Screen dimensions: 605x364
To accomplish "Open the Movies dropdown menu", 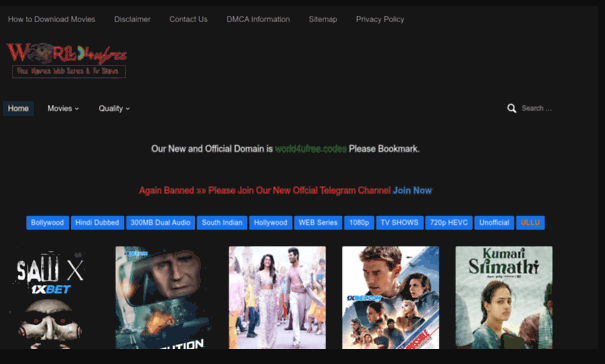I will [63, 108].
